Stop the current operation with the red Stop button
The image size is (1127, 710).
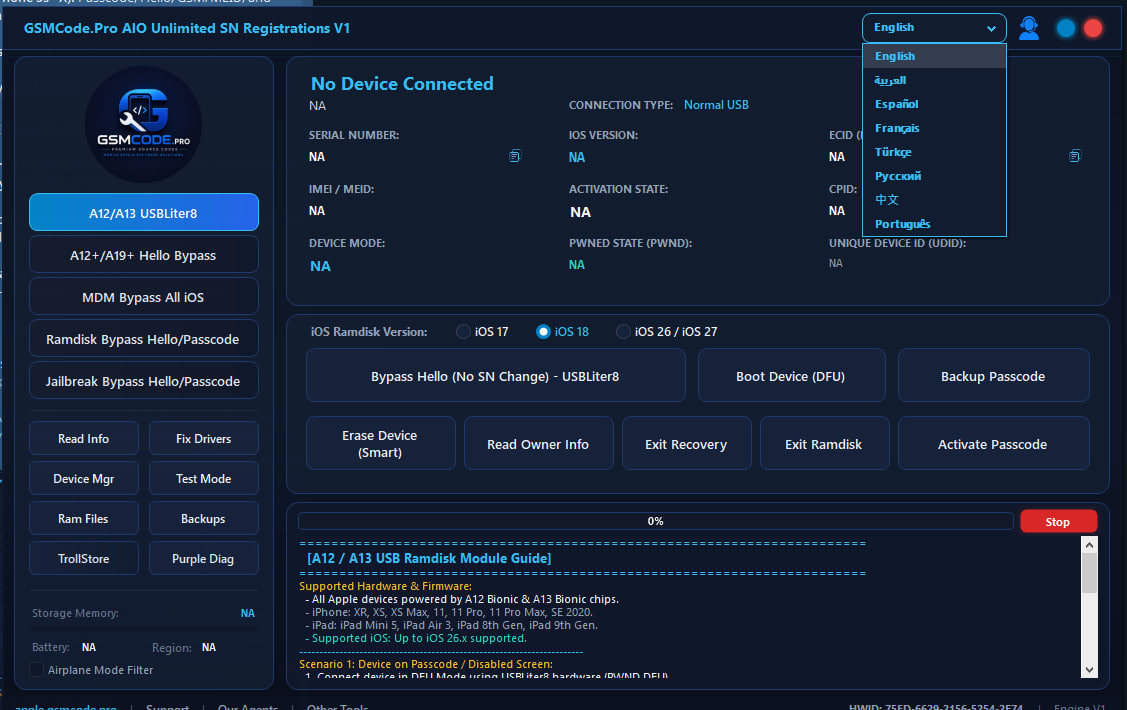point(1058,522)
